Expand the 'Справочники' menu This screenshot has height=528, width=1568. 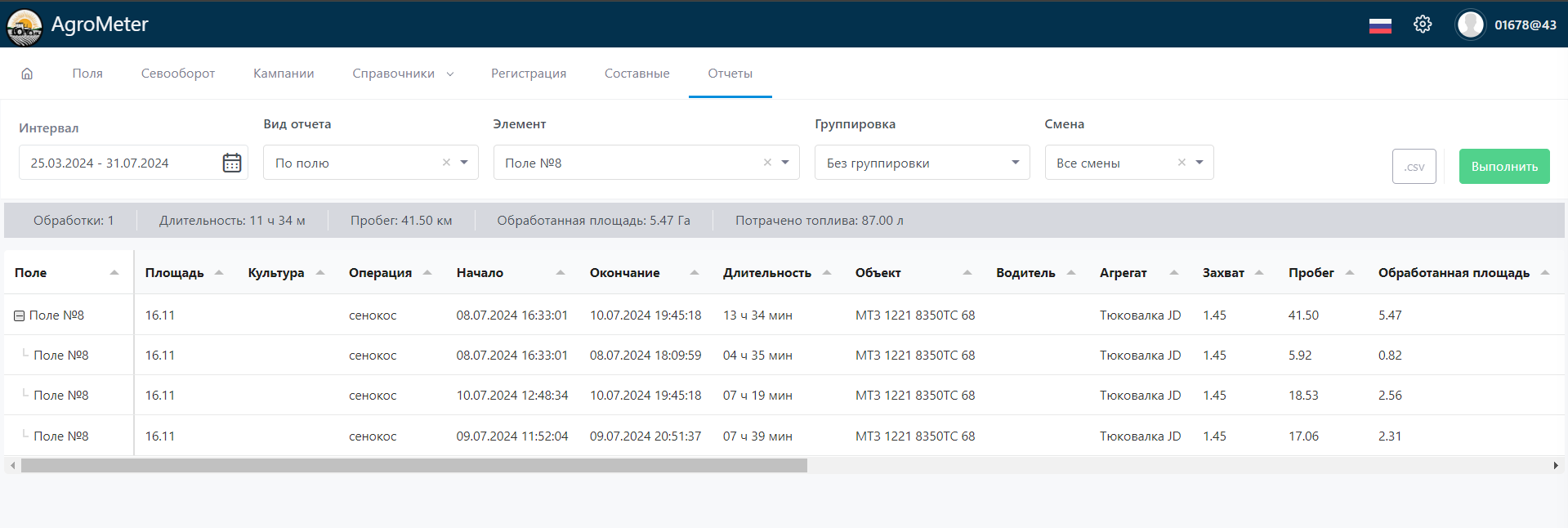pyautogui.click(x=402, y=74)
